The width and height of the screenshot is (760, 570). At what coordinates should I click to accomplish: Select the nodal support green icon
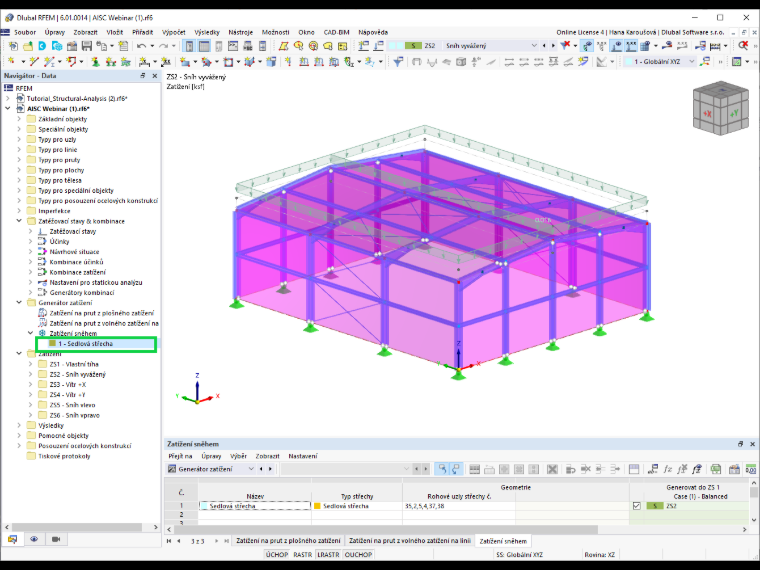(x=95, y=62)
